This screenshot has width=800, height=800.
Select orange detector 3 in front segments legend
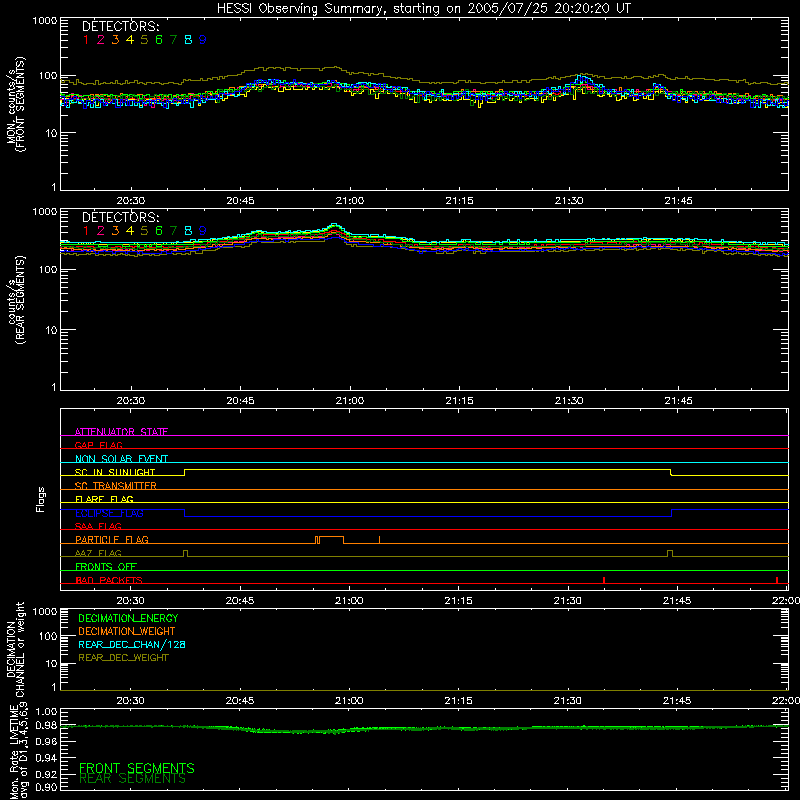click(115, 40)
